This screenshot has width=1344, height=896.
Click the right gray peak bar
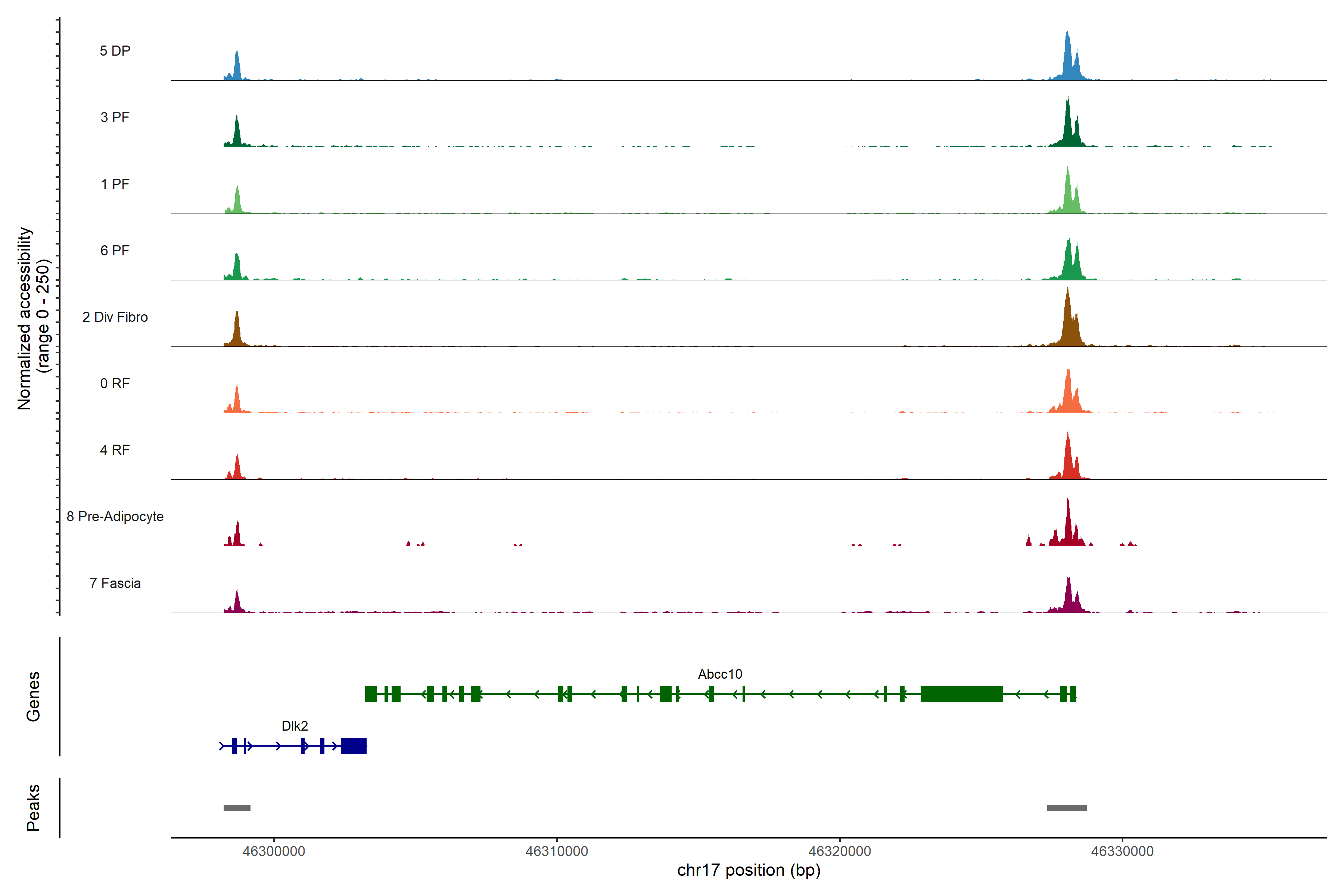pos(1066,808)
